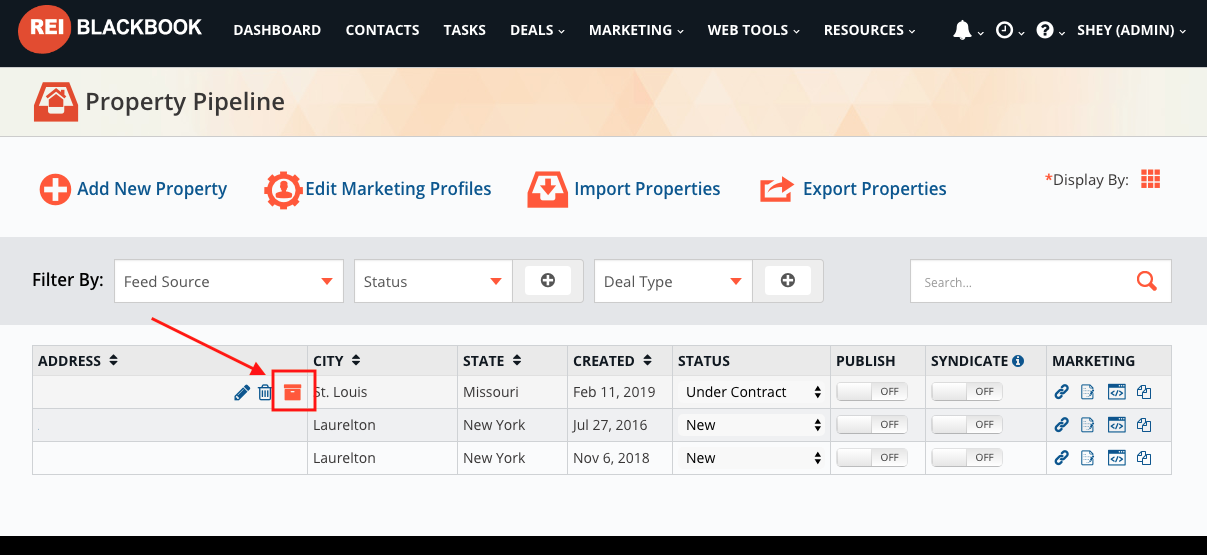Open the Deal Type filter dropdown
The height and width of the screenshot is (555, 1207).
coord(673,281)
